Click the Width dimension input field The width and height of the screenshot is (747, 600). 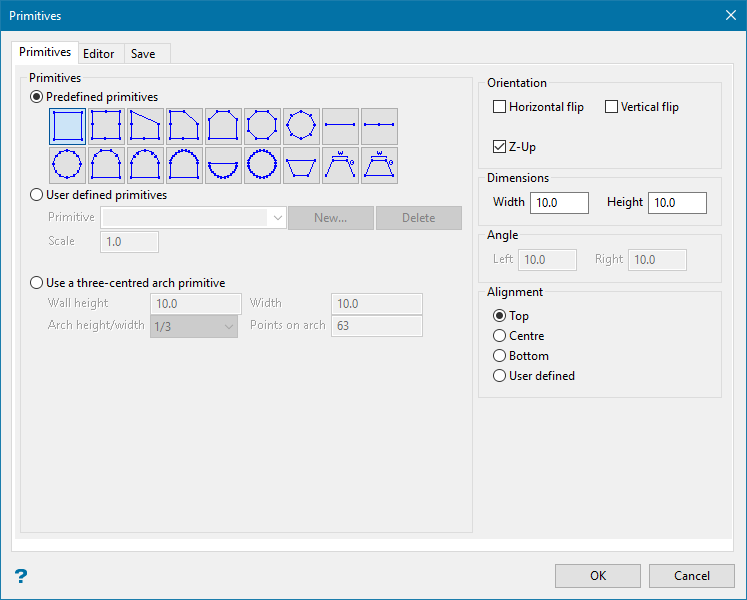tap(560, 203)
